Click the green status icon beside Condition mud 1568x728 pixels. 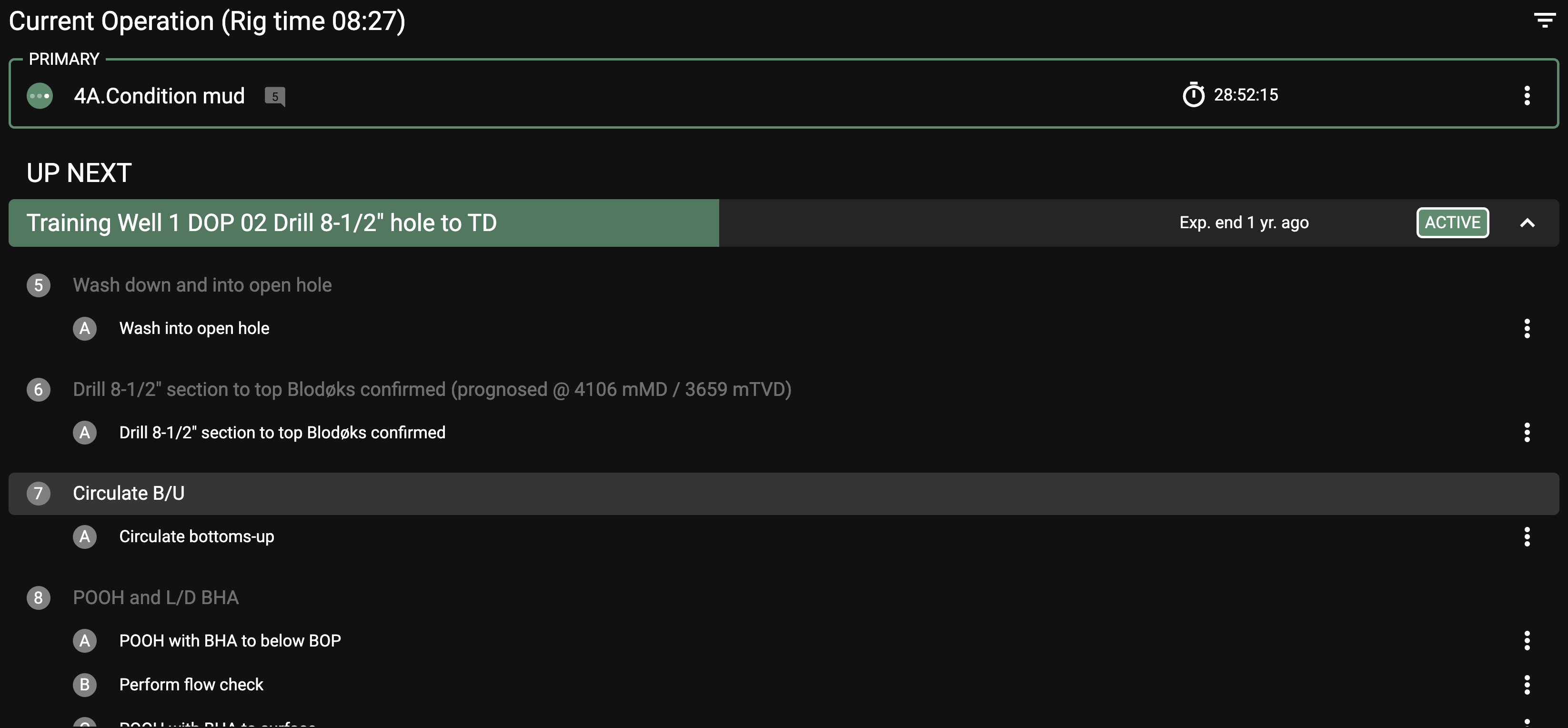[40, 96]
